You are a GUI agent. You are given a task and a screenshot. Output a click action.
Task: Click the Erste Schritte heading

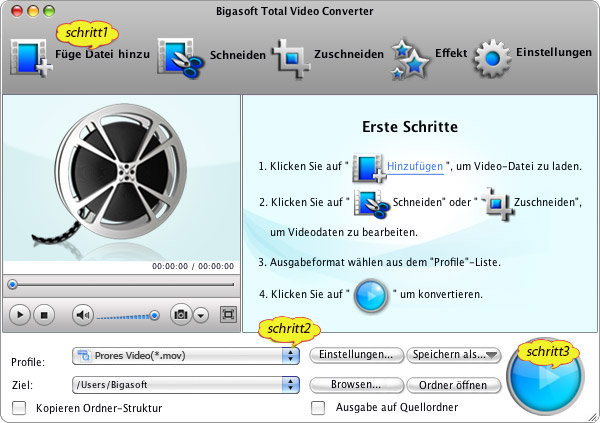point(410,127)
